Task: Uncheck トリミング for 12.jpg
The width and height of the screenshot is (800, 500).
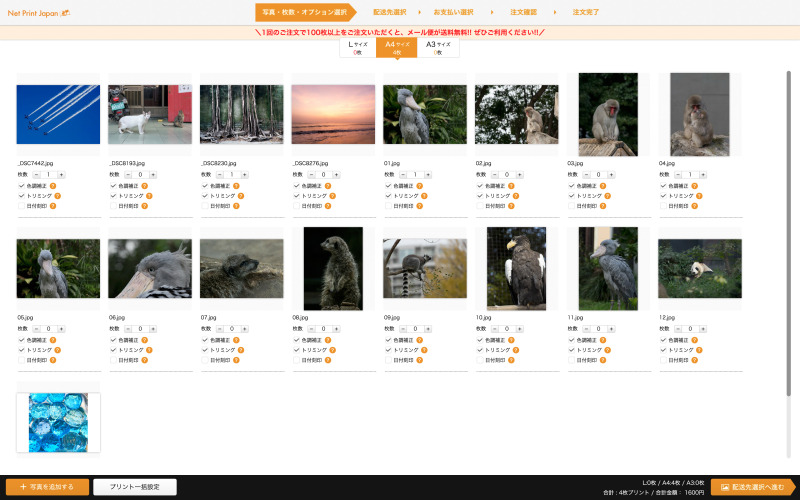Action: tap(663, 350)
